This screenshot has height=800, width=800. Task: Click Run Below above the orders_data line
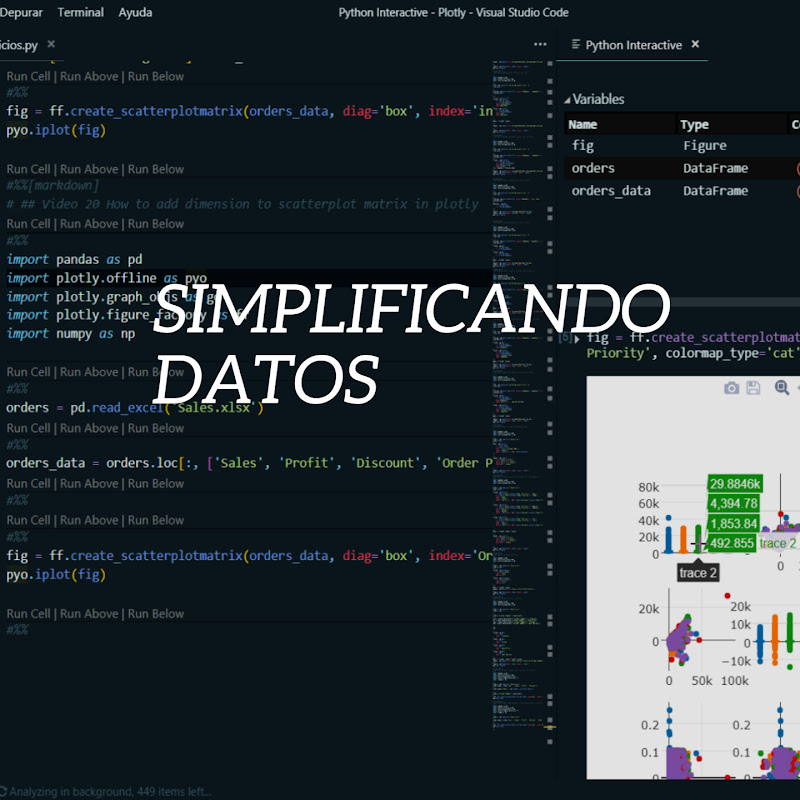point(156,428)
